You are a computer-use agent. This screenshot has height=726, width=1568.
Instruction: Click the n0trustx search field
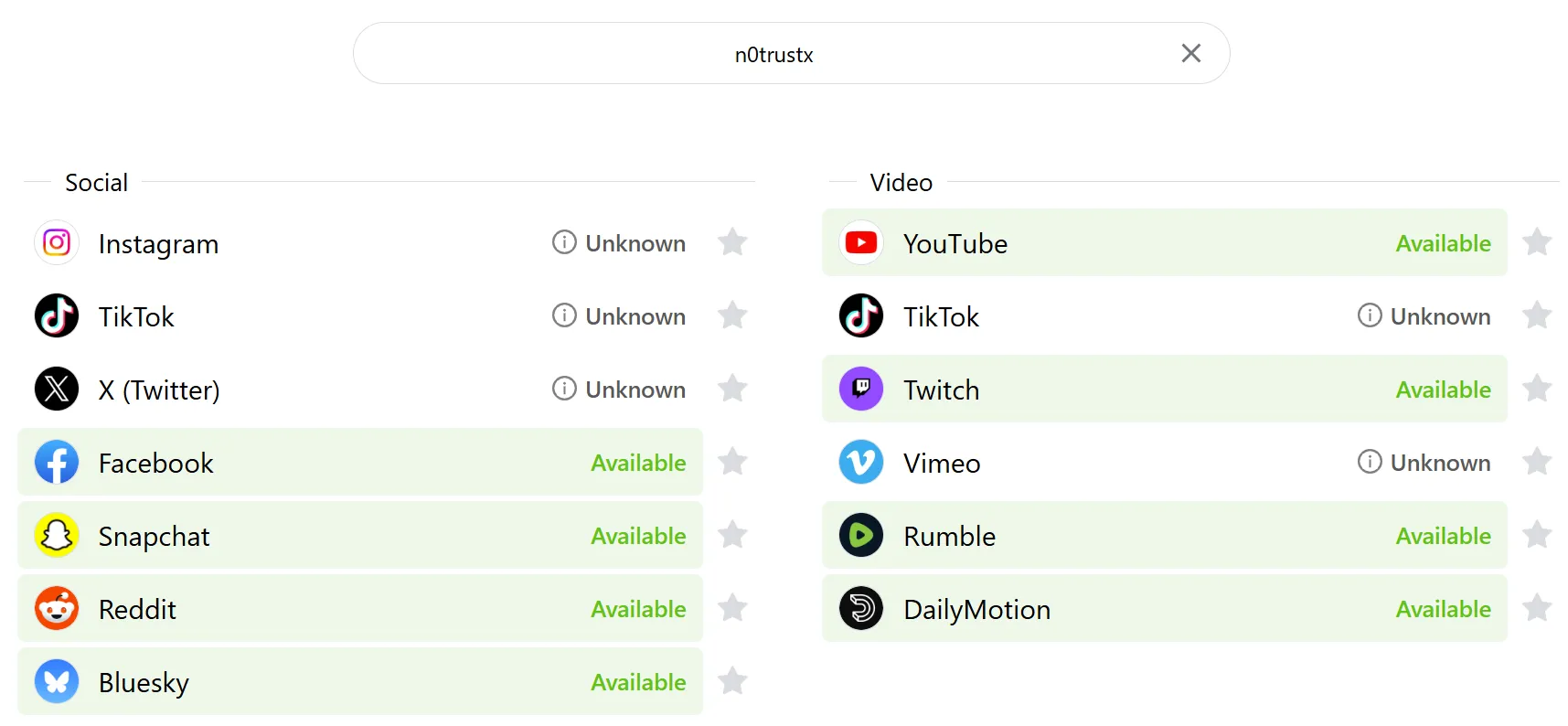(773, 54)
